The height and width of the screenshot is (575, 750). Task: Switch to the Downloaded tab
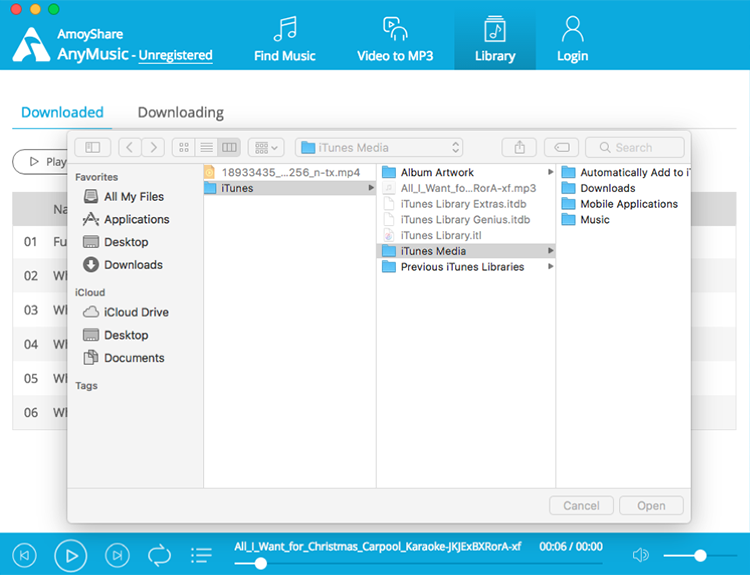[62, 112]
